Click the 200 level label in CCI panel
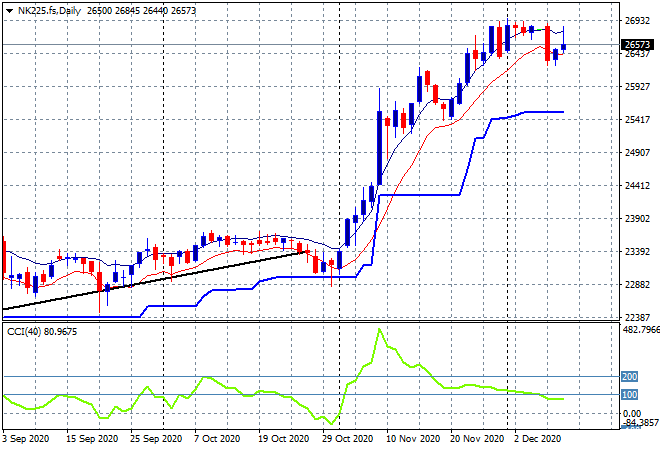Screen dimensions: 660x450 630,376
